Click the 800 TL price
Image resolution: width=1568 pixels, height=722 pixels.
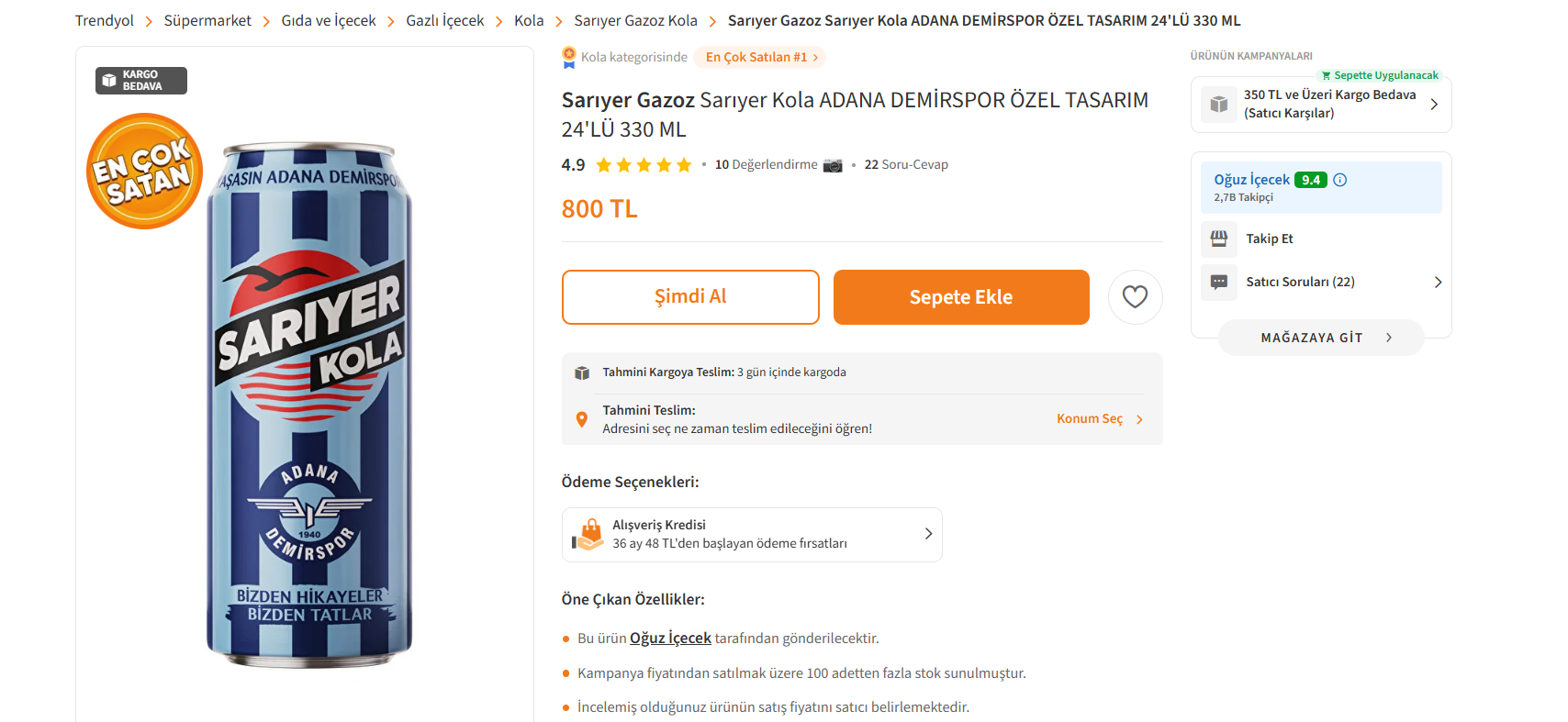pyautogui.click(x=599, y=209)
